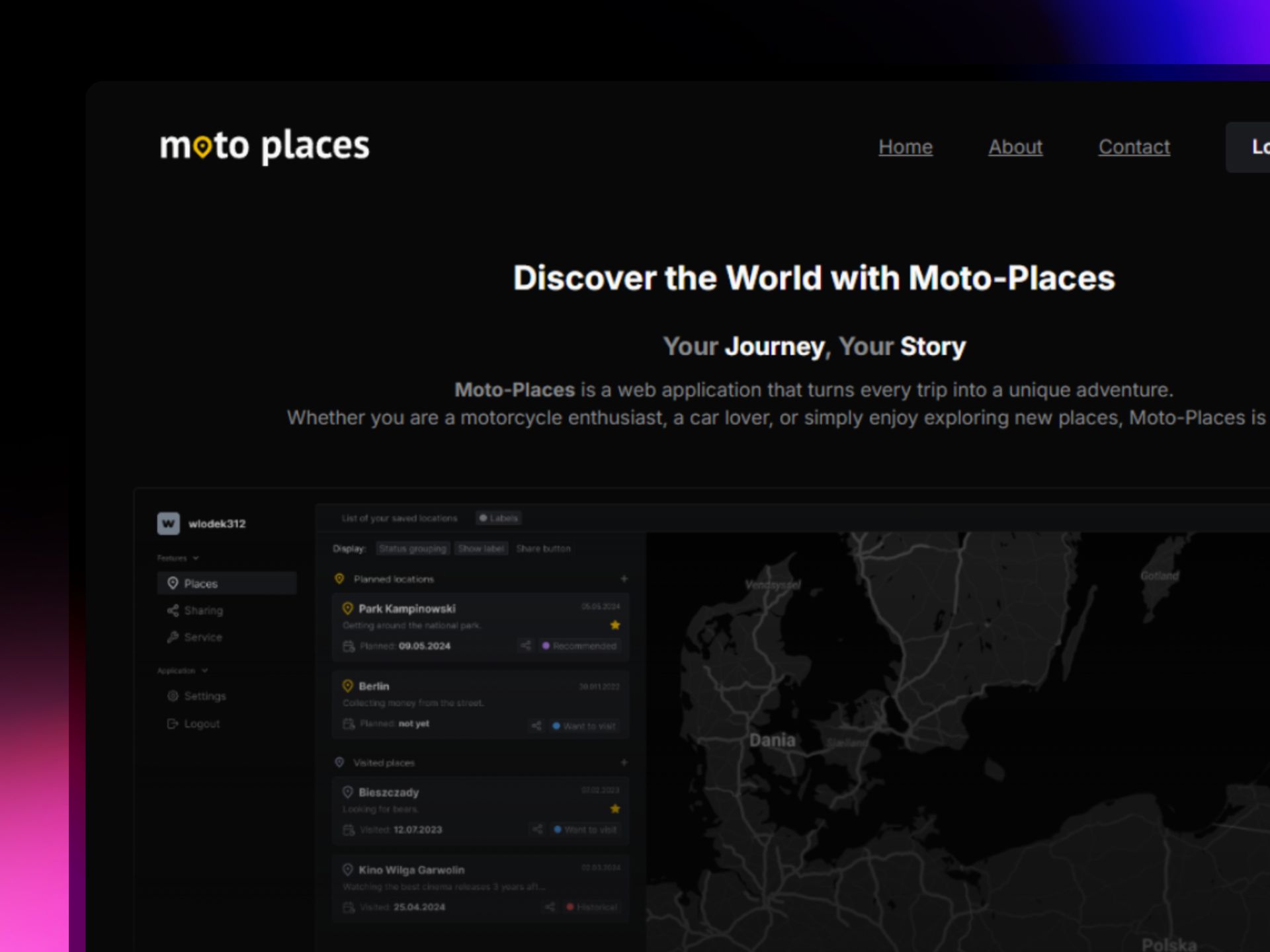1270x952 pixels.
Task: Click the calendar icon on Kino Wilga card
Action: point(349,908)
